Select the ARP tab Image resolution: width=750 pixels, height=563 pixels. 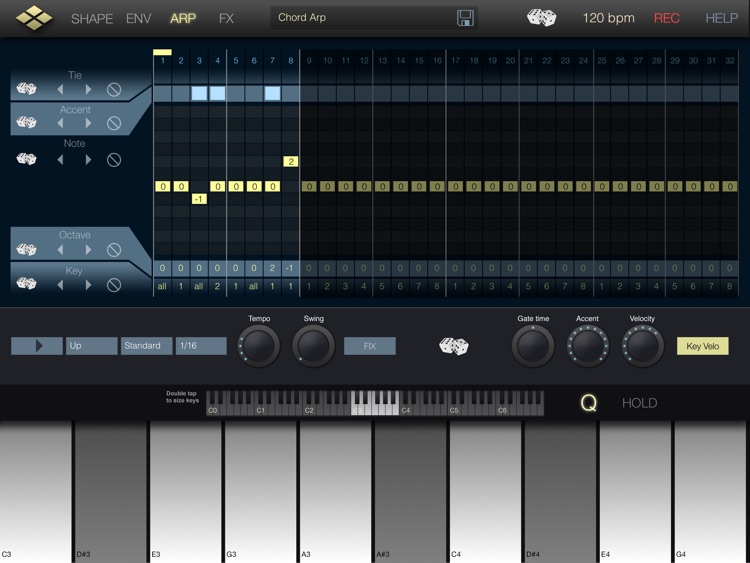(x=183, y=19)
